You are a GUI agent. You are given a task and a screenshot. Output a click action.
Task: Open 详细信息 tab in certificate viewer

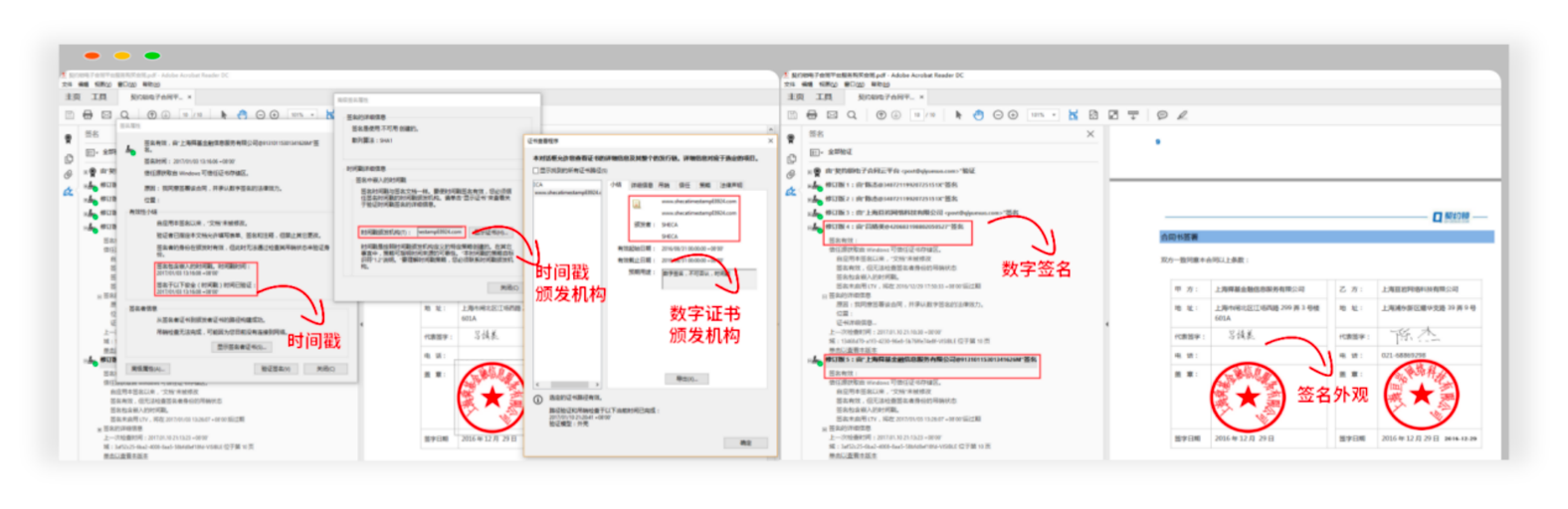642,185
